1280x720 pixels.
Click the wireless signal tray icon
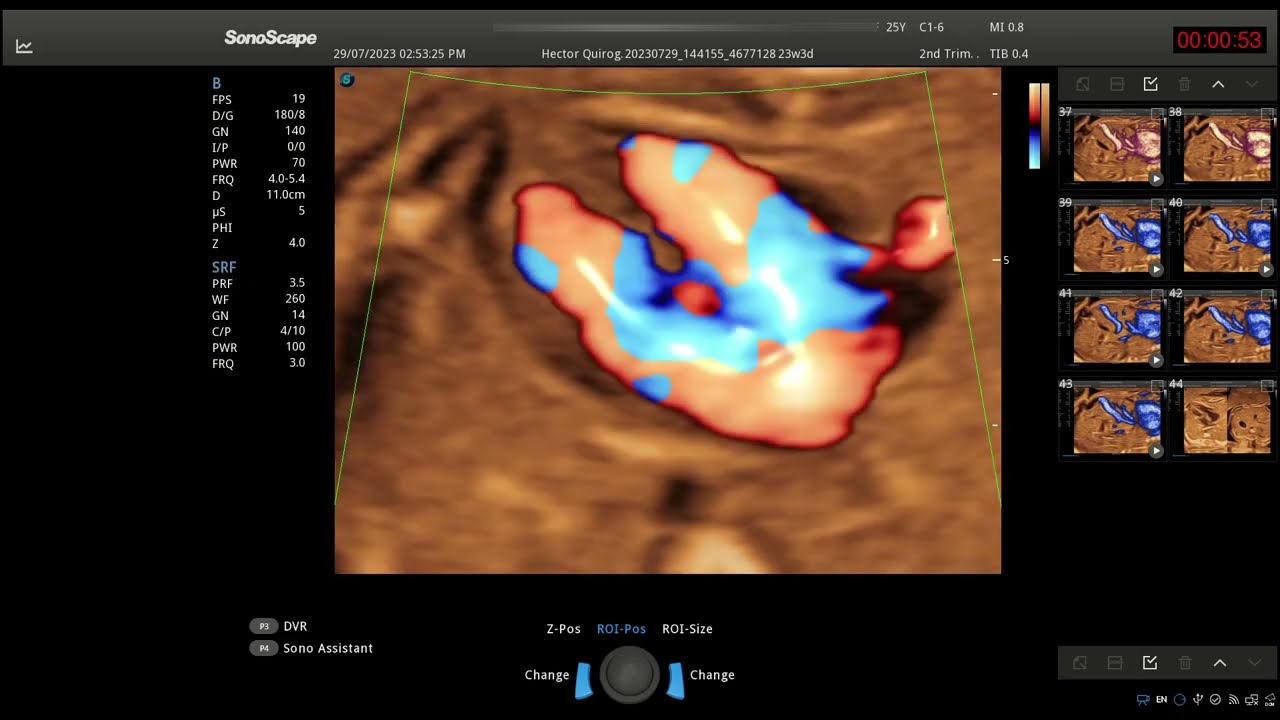(x=1233, y=700)
